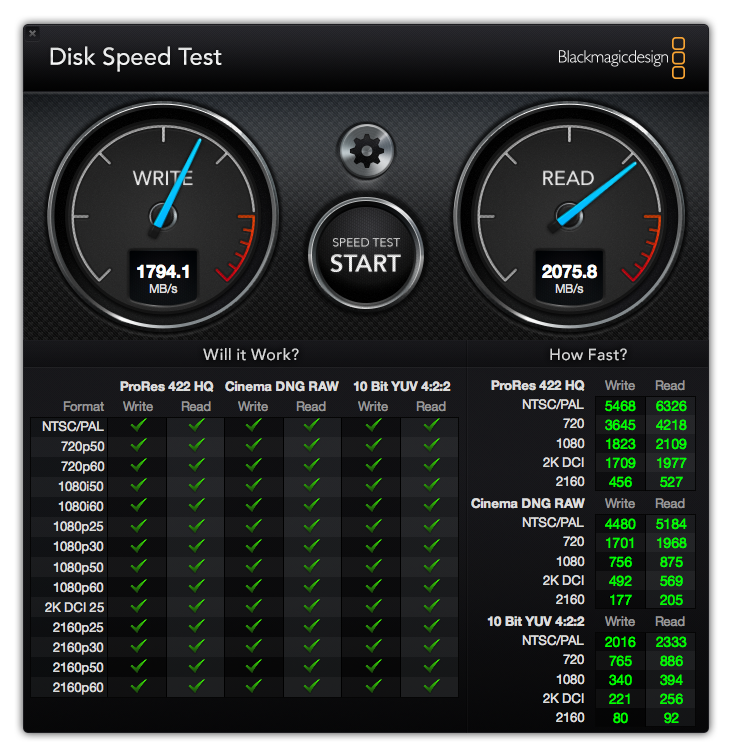Click 720p50 10 Bit YUV Write checkmark

pos(373,446)
